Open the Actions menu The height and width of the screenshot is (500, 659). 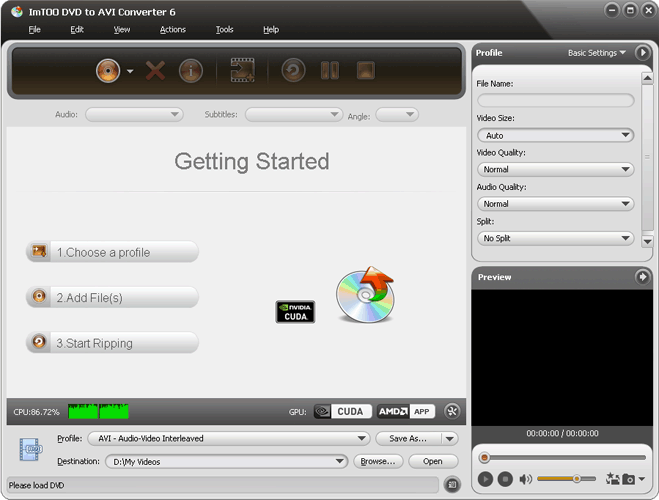(x=173, y=30)
